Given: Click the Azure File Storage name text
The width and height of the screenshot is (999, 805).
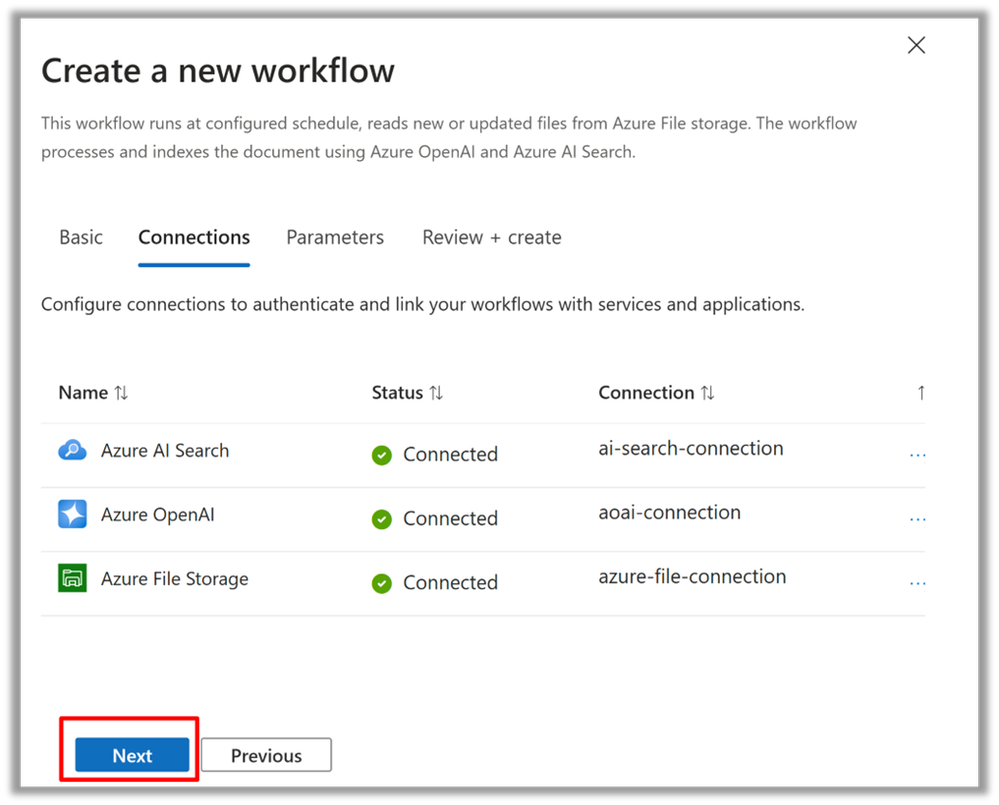Looking at the screenshot, I should (x=175, y=579).
